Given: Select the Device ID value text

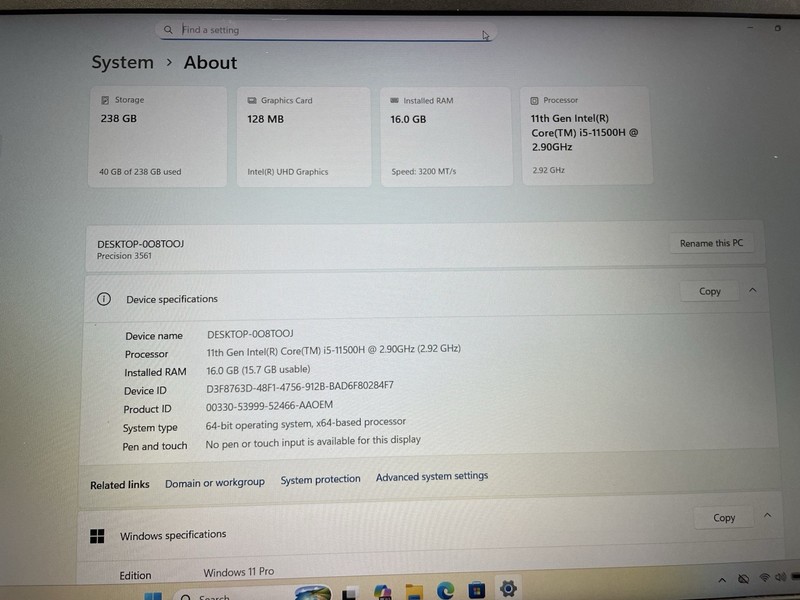Looking at the screenshot, I should (x=300, y=387).
